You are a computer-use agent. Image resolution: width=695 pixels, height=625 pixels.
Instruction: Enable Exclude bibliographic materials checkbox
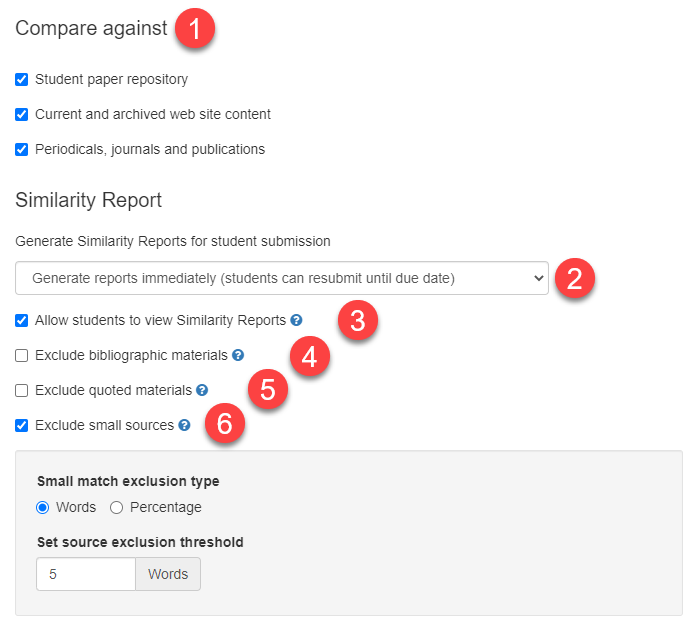click(x=22, y=355)
